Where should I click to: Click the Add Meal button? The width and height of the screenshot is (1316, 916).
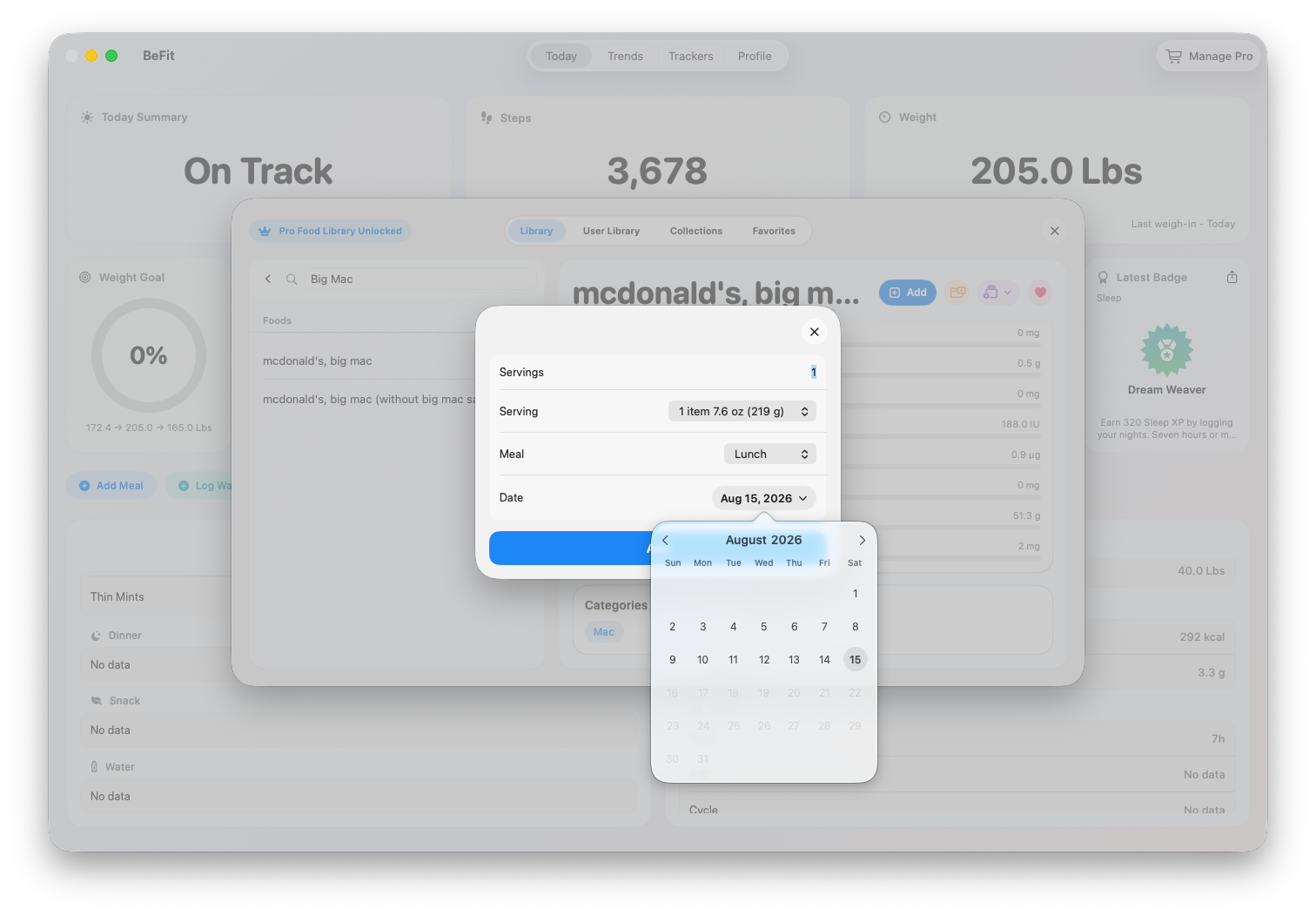click(111, 486)
